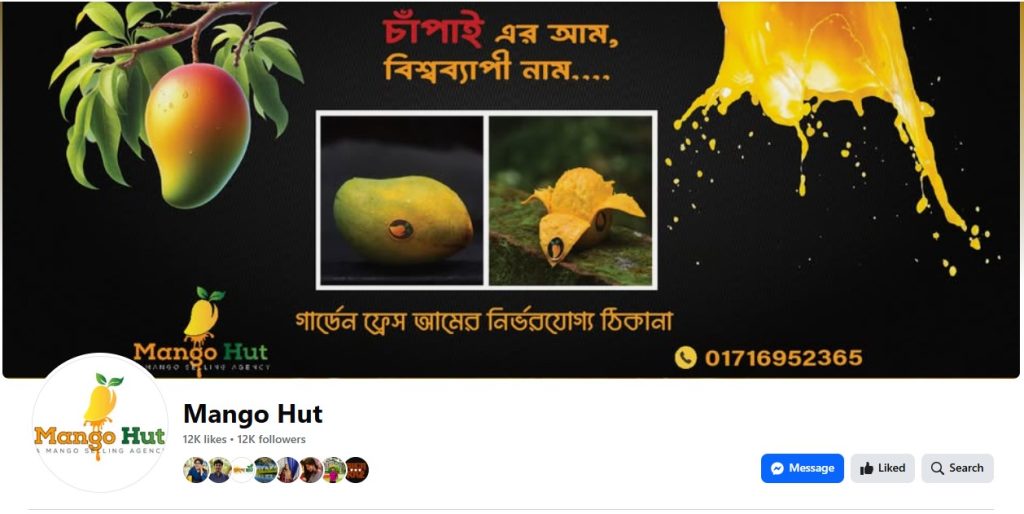View the 12K followers list
The width and height of the screenshot is (1024, 514).
pos(271,440)
